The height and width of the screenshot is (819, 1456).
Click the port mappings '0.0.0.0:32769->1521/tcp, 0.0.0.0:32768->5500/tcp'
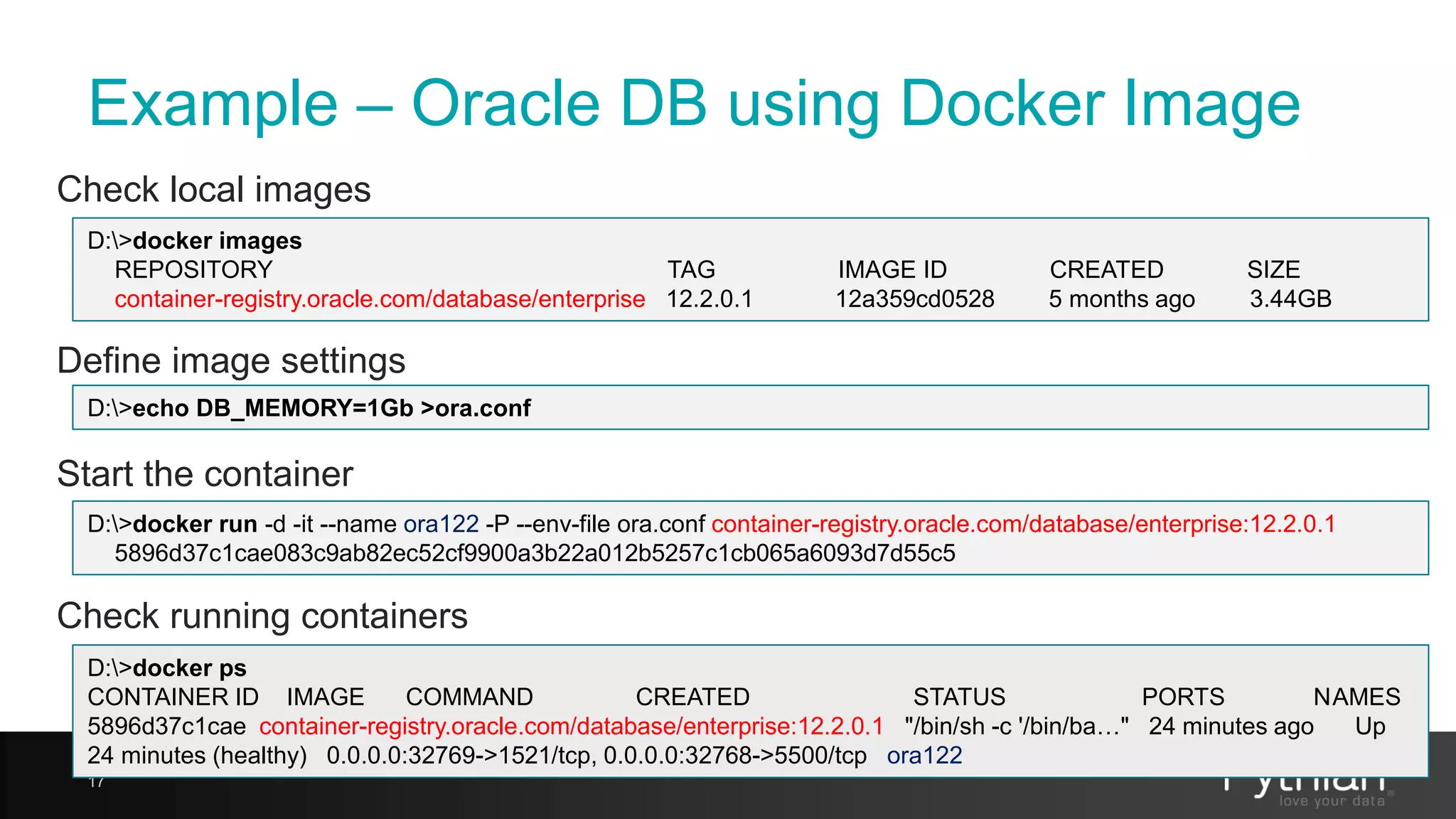coord(596,756)
